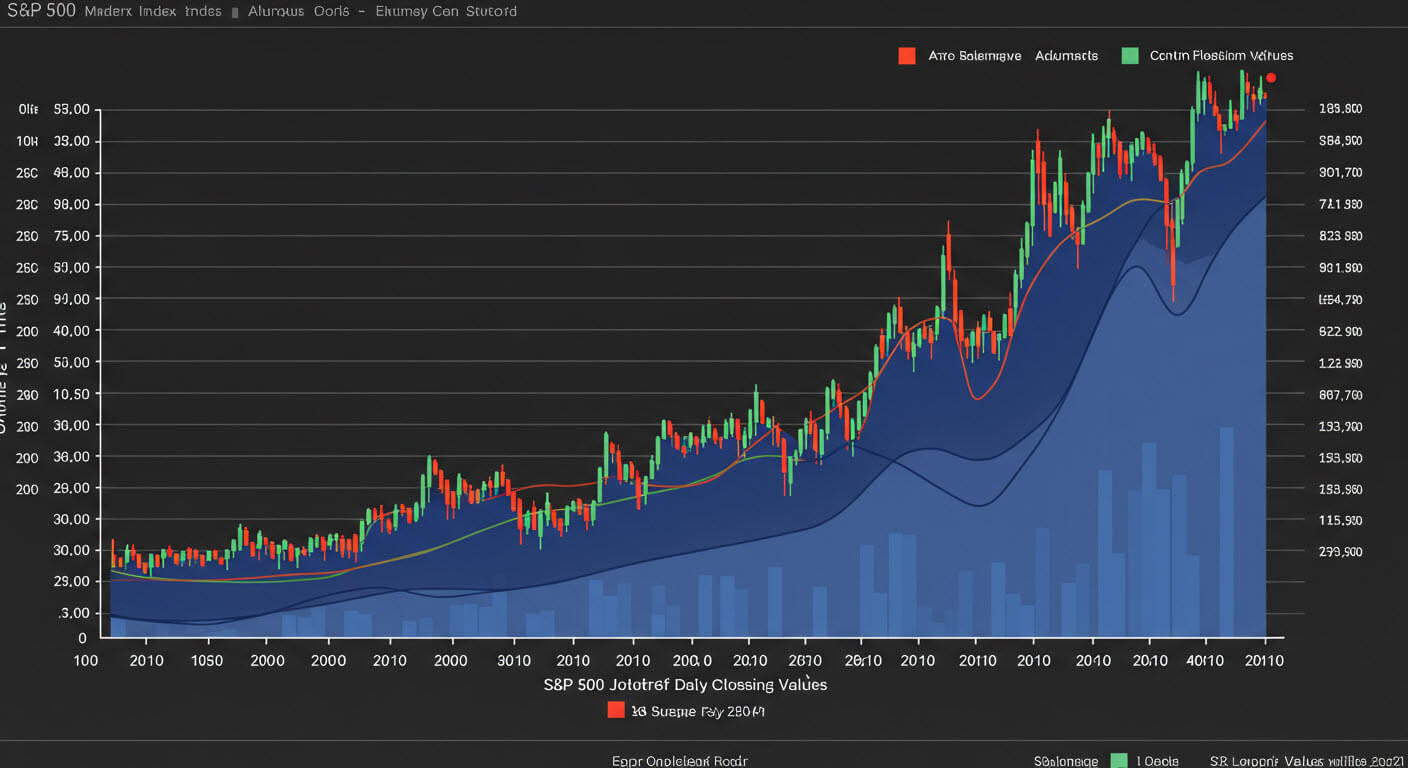Viewport: 1408px width, 768px height.
Task: Click the red swatch in the top legend
Action: tap(908, 56)
